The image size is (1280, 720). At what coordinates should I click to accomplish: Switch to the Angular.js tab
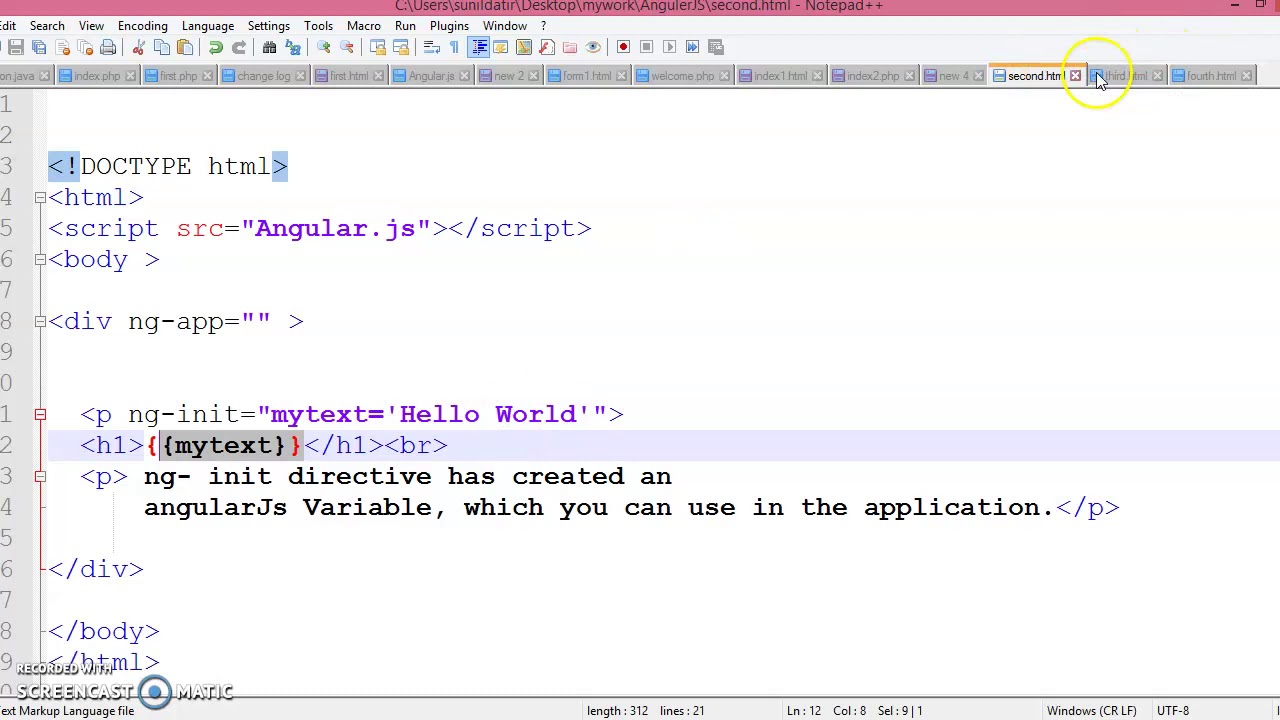(431, 76)
